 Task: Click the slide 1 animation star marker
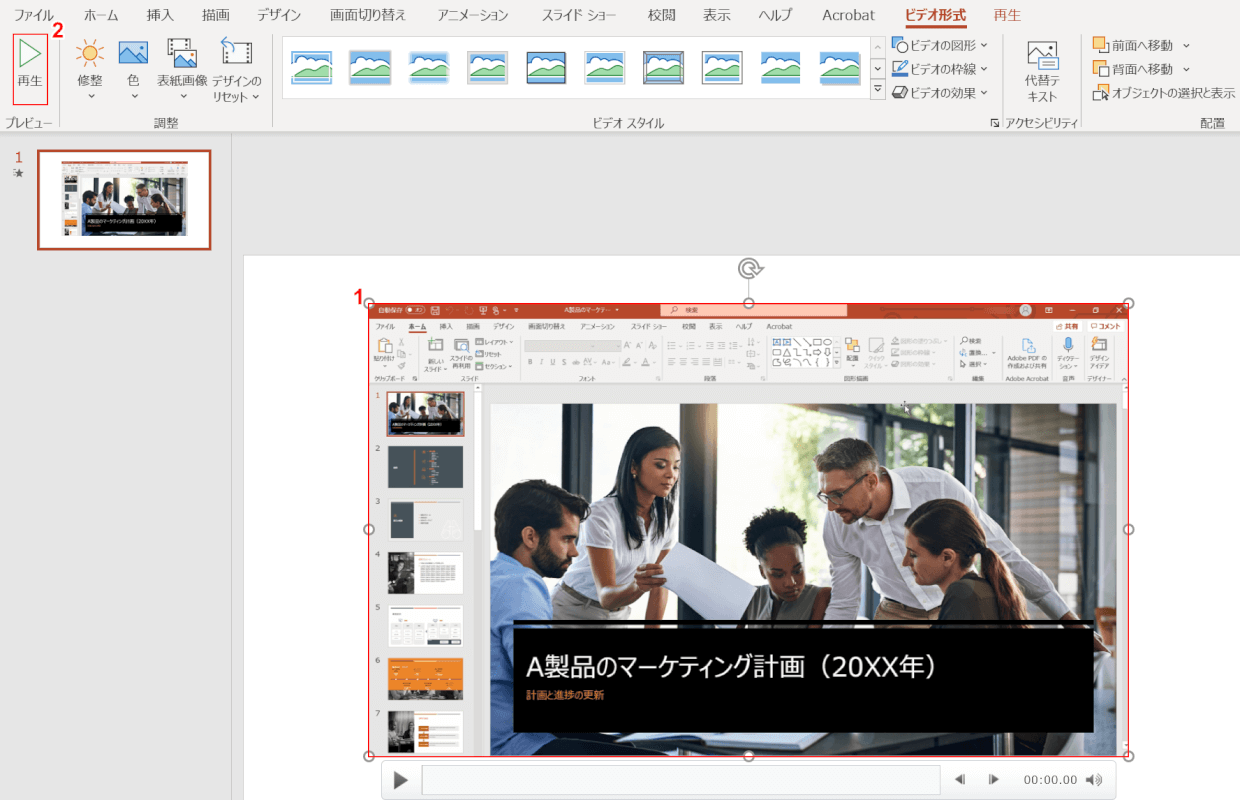(18, 173)
